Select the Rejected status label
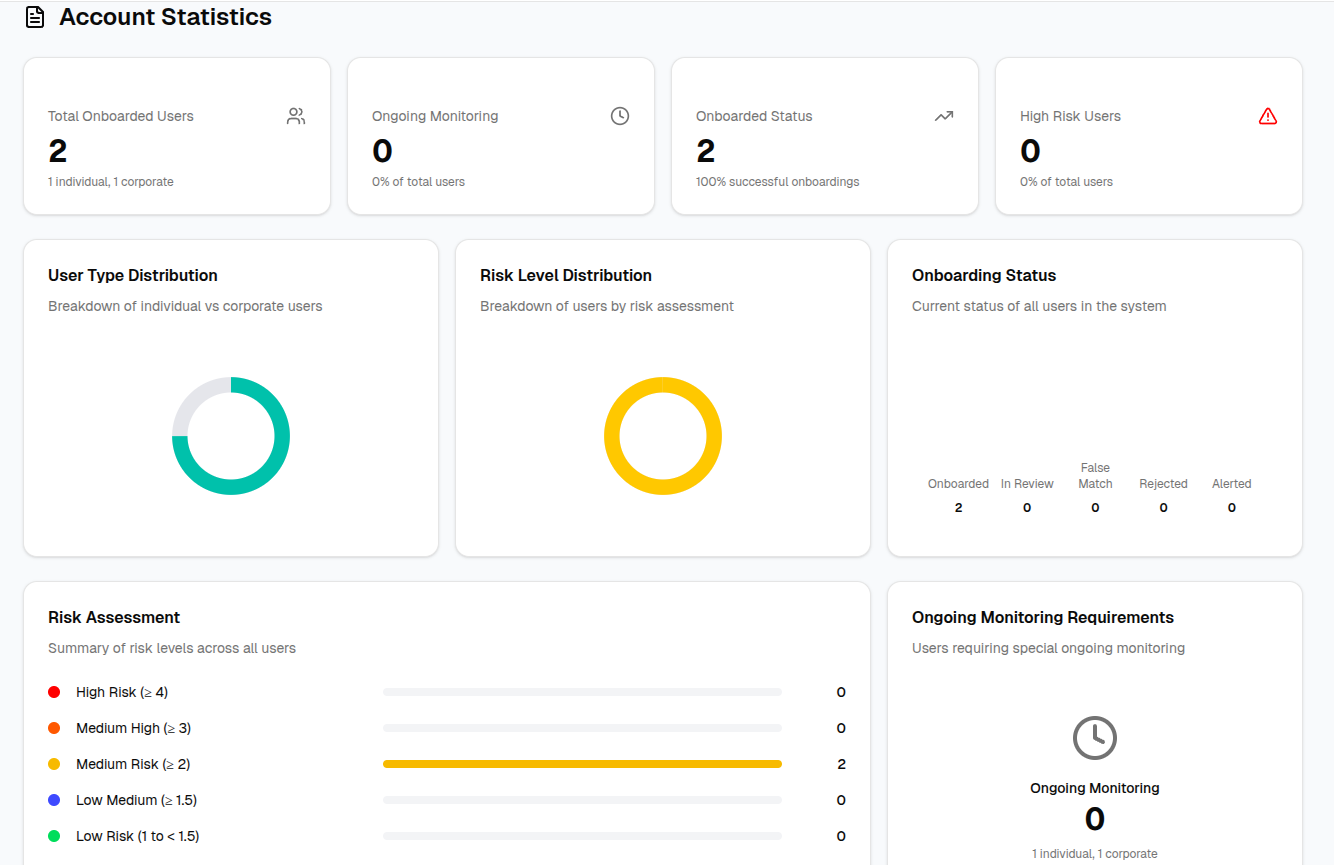Viewport: 1334px width, 865px height. tap(1163, 484)
